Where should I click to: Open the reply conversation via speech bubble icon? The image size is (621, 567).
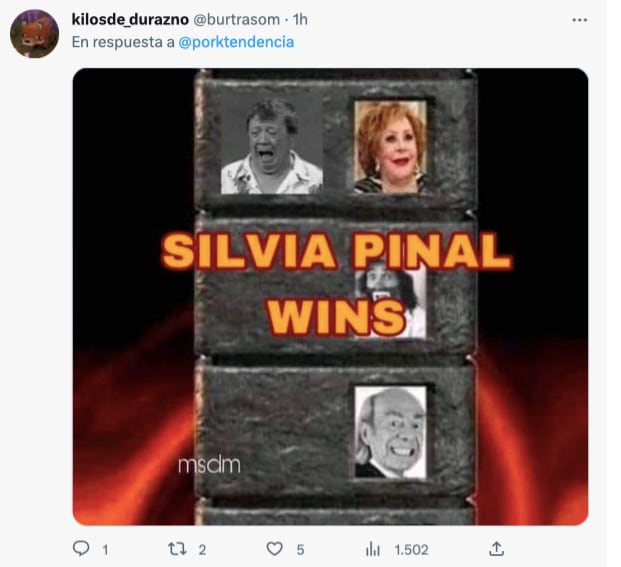pos(81,548)
